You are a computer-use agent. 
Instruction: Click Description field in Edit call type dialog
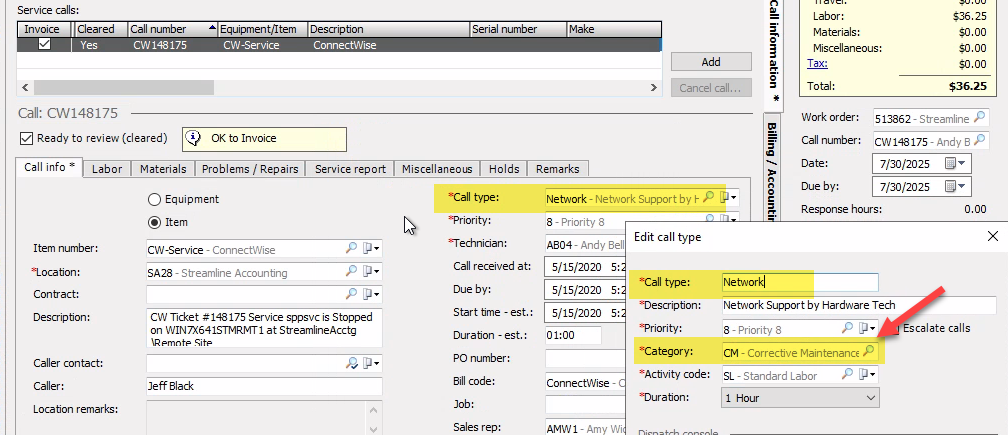coord(859,305)
